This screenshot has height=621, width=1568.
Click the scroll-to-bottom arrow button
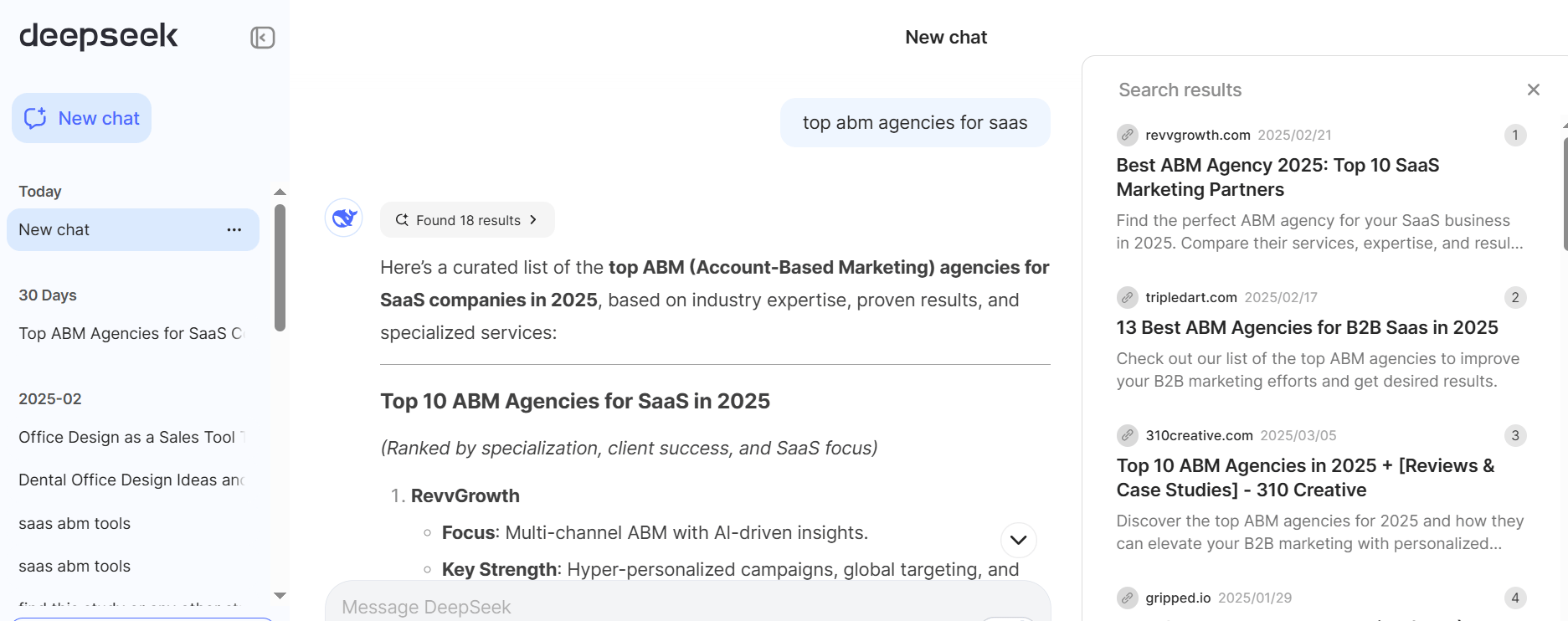click(x=1019, y=540)
